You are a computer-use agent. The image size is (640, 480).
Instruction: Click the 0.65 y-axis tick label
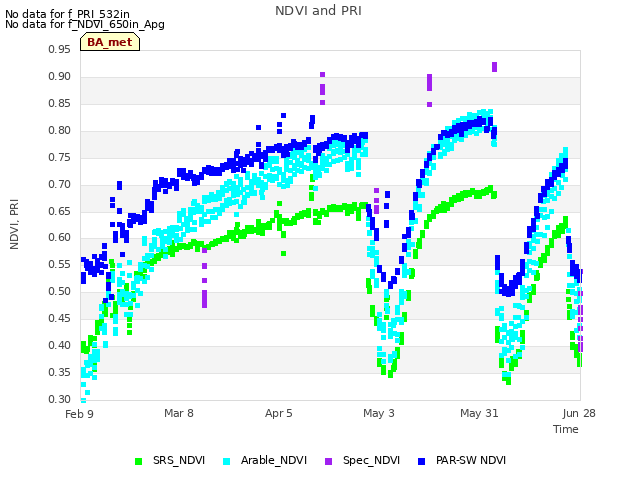click(x=60, y=211)
